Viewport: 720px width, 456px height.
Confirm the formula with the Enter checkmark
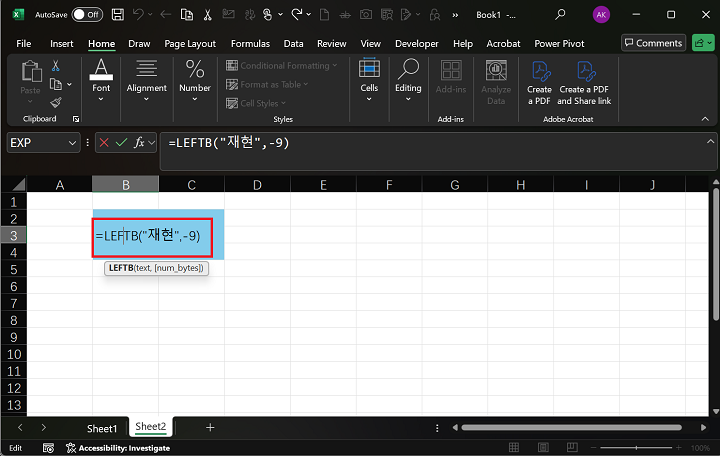[x=121, y=143]
